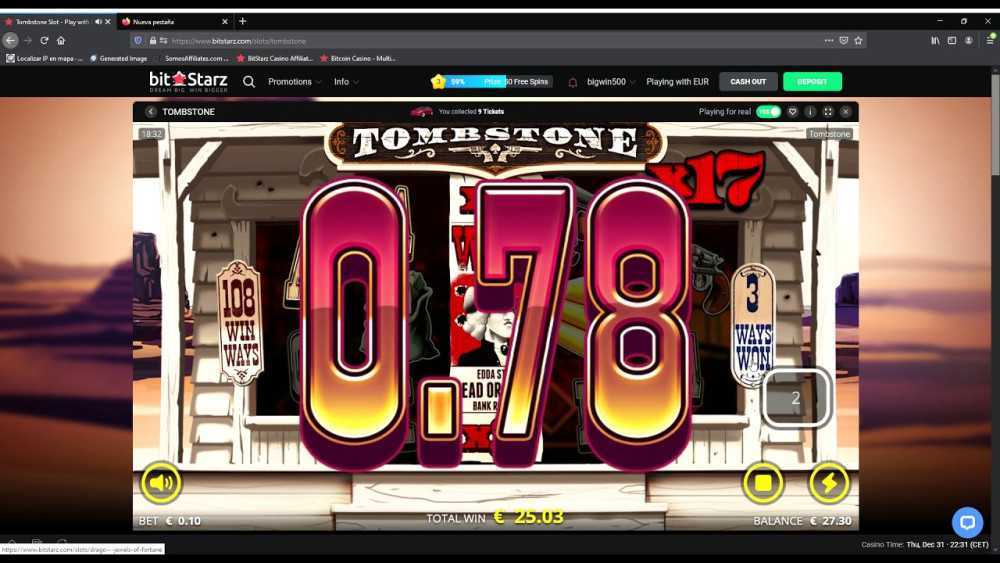The image size is (1000, 563).
Task: Close the Tombstone game panel
Action: pos(846,112)
